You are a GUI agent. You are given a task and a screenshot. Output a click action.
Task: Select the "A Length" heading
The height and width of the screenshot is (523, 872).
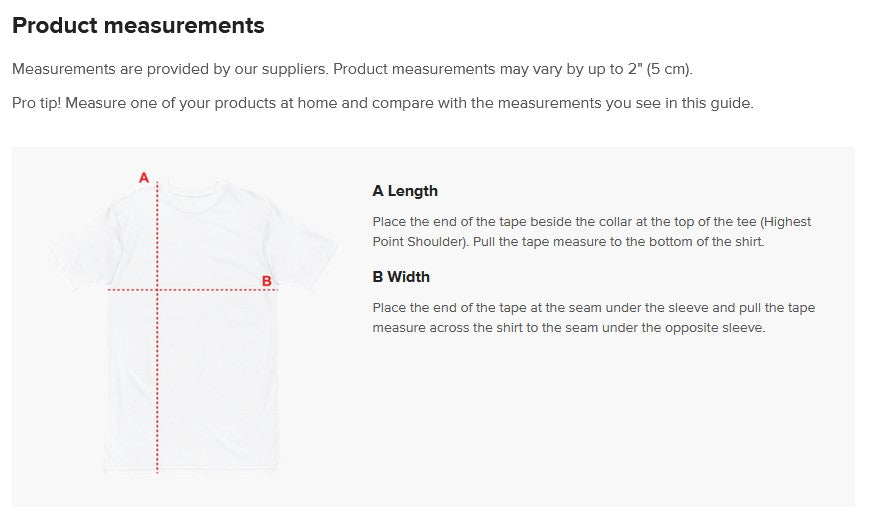(405, 191)
